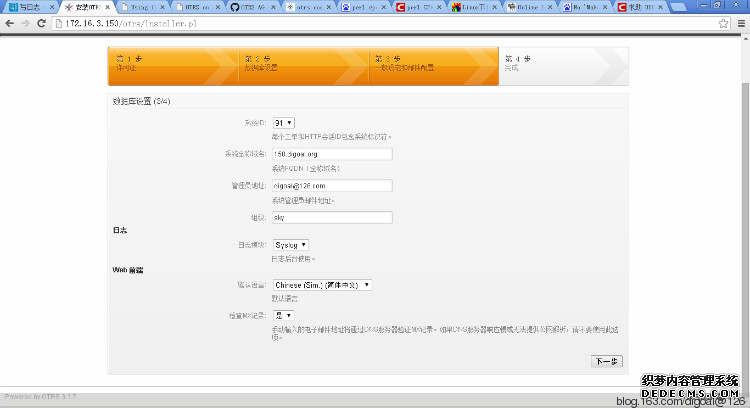
Task: Switch to the GitHub OTRS tab
Action: pos(252,7)
